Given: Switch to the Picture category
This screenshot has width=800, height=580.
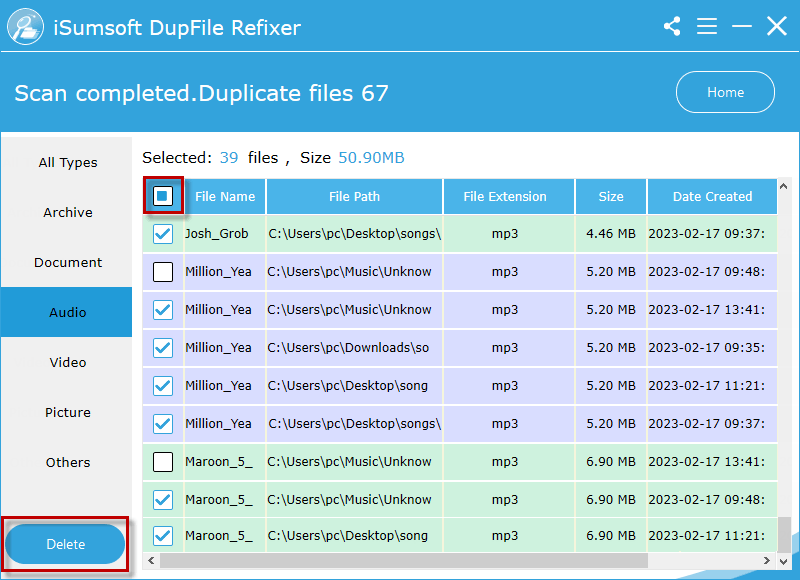Looking at the screenshot, I should 67,413.
